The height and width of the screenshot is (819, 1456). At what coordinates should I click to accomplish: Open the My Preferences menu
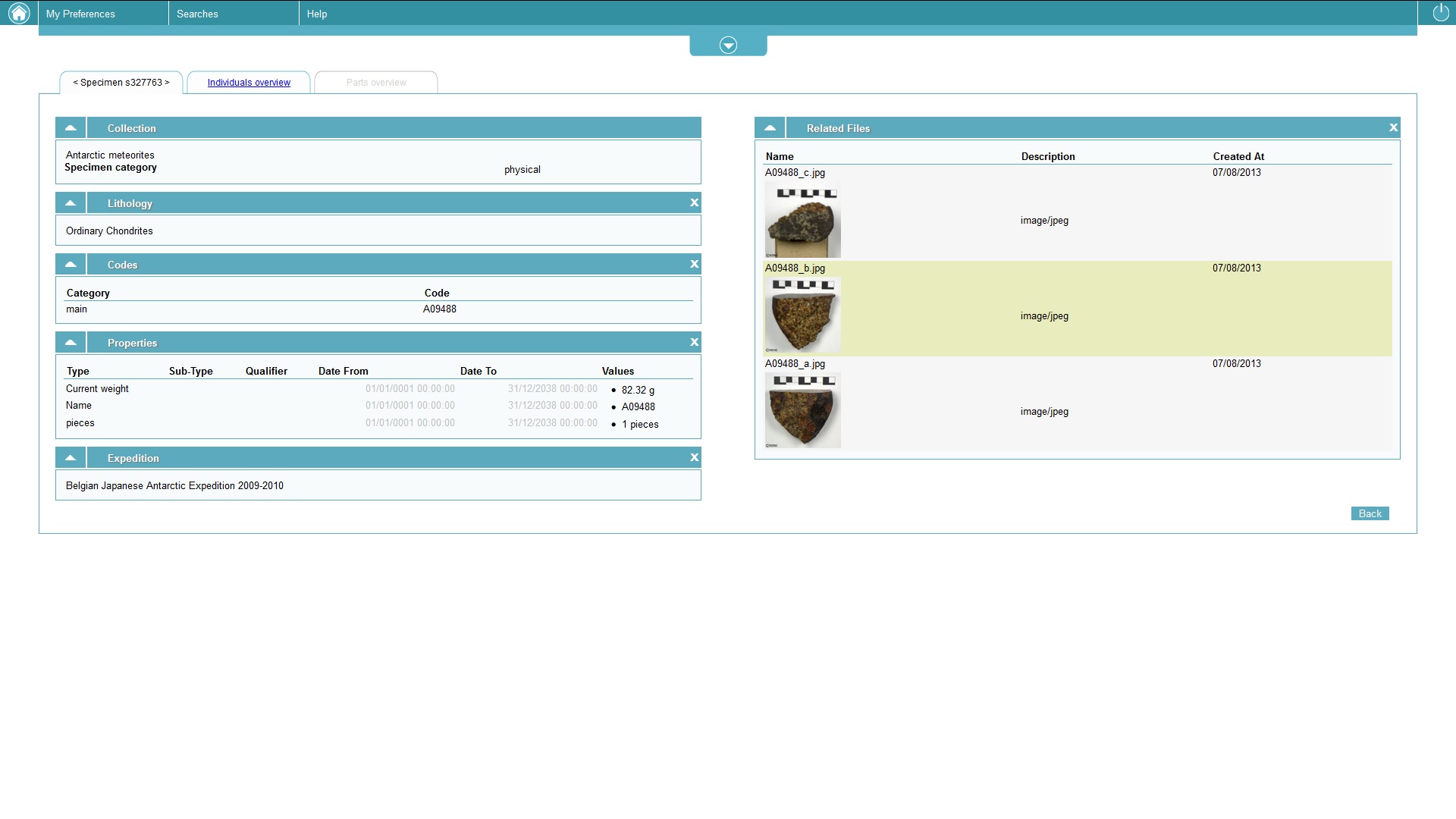coord(80,14)
